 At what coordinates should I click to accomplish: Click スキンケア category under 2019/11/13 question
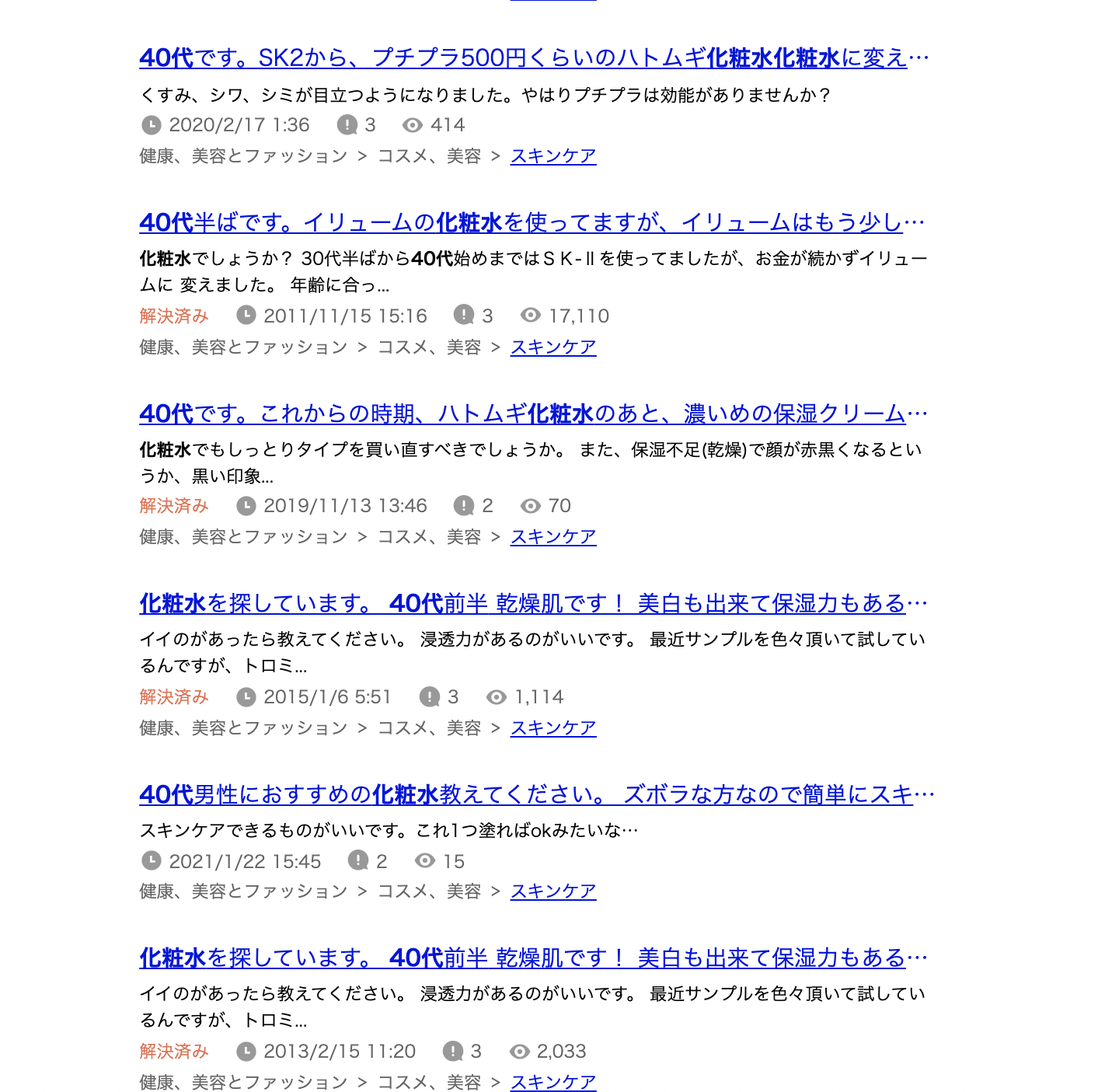(553, 537)
